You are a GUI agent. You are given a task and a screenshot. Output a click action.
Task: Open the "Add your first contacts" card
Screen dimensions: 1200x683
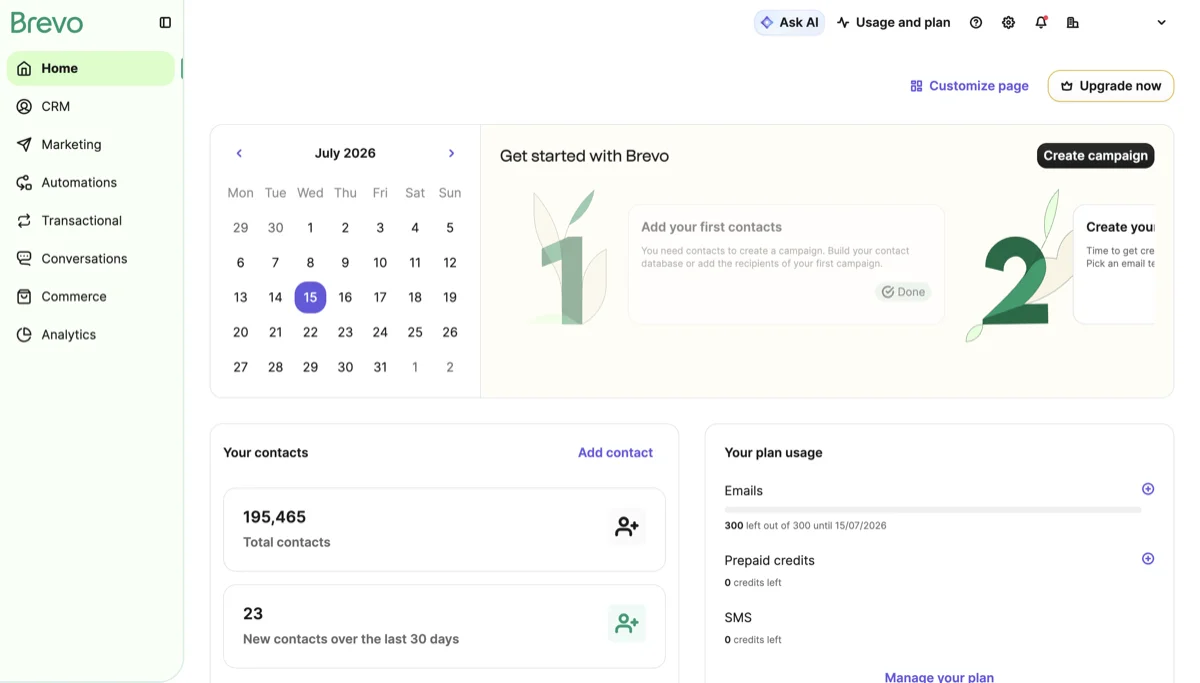786,264
